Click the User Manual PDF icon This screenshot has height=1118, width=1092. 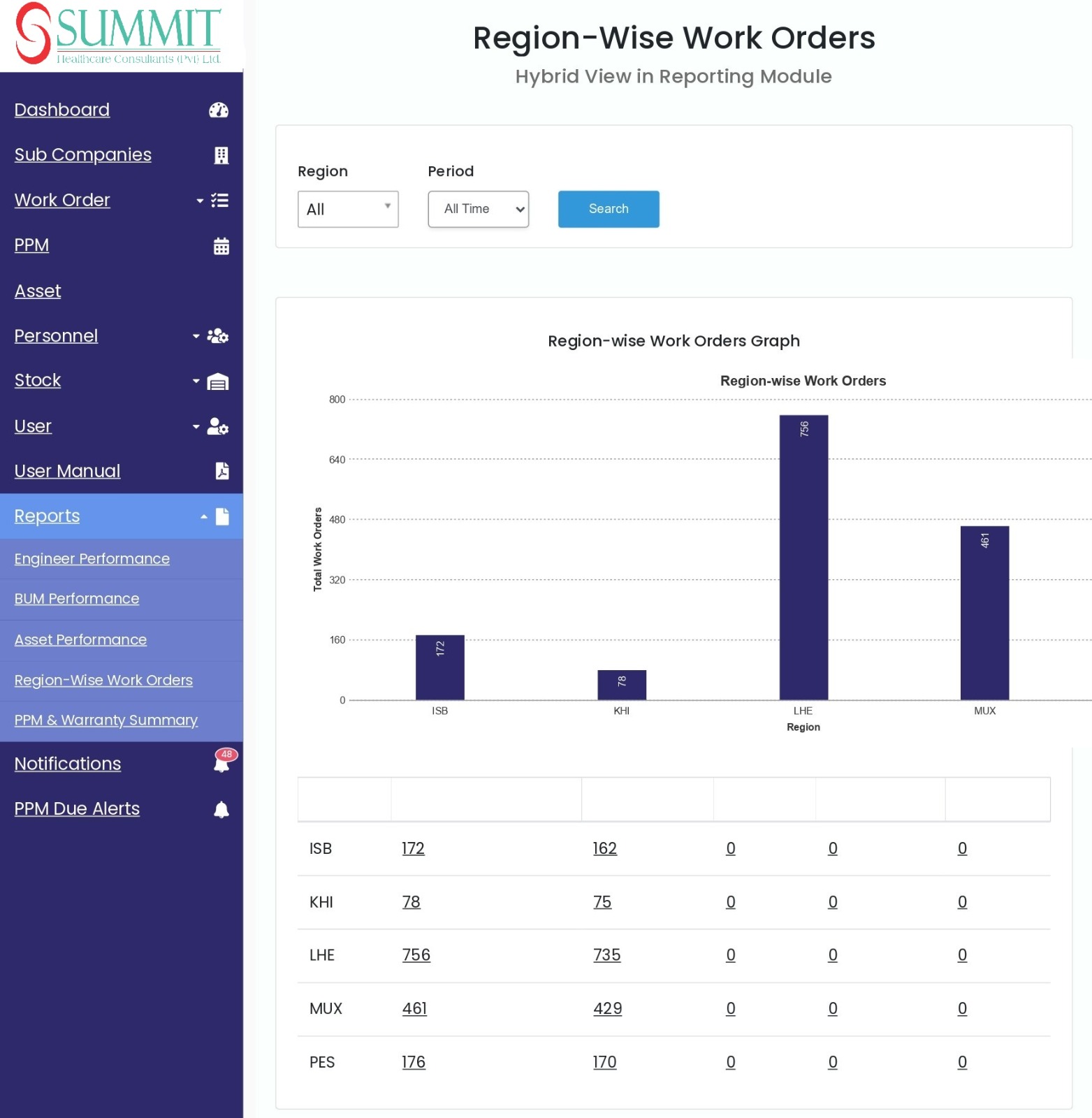coord(222,471)
